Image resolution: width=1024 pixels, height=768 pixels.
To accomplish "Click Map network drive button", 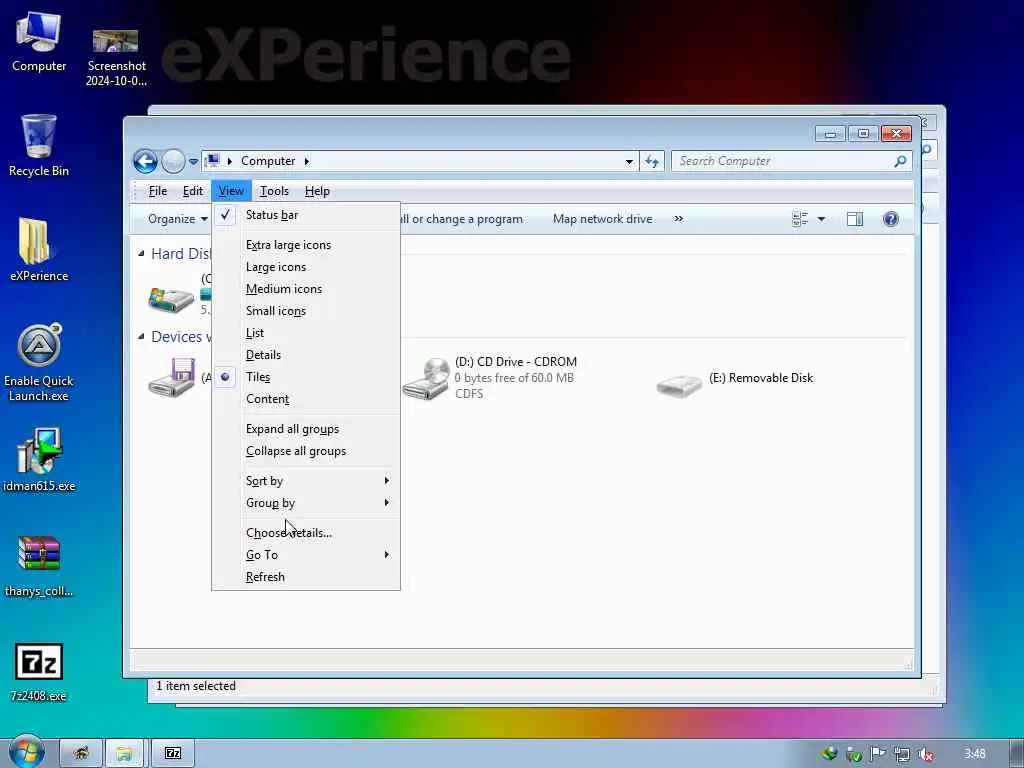I will [x=602, y=219].
